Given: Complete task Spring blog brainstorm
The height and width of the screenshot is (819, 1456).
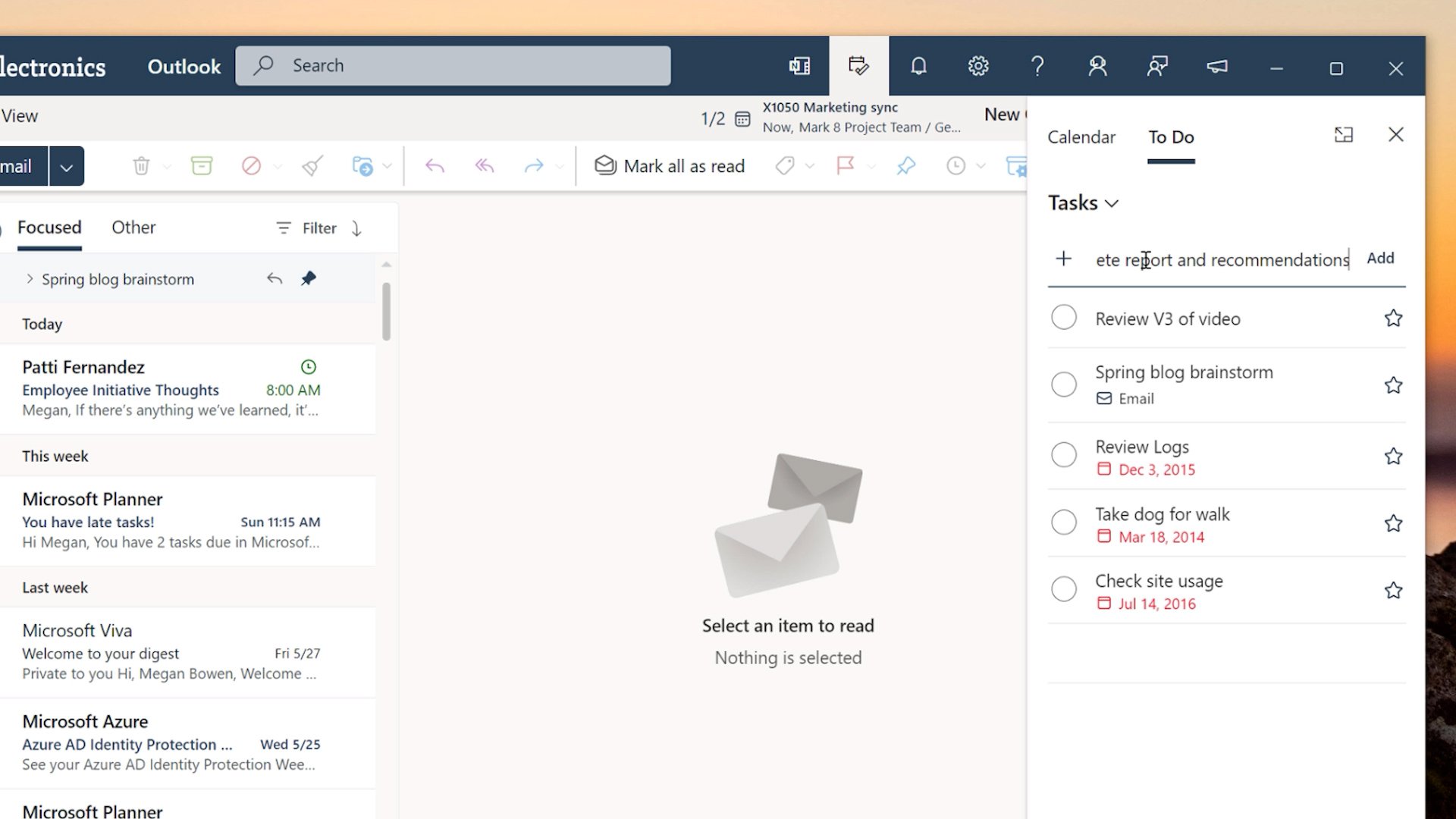Looking at the screenshot, I should tap(1063, 384).
